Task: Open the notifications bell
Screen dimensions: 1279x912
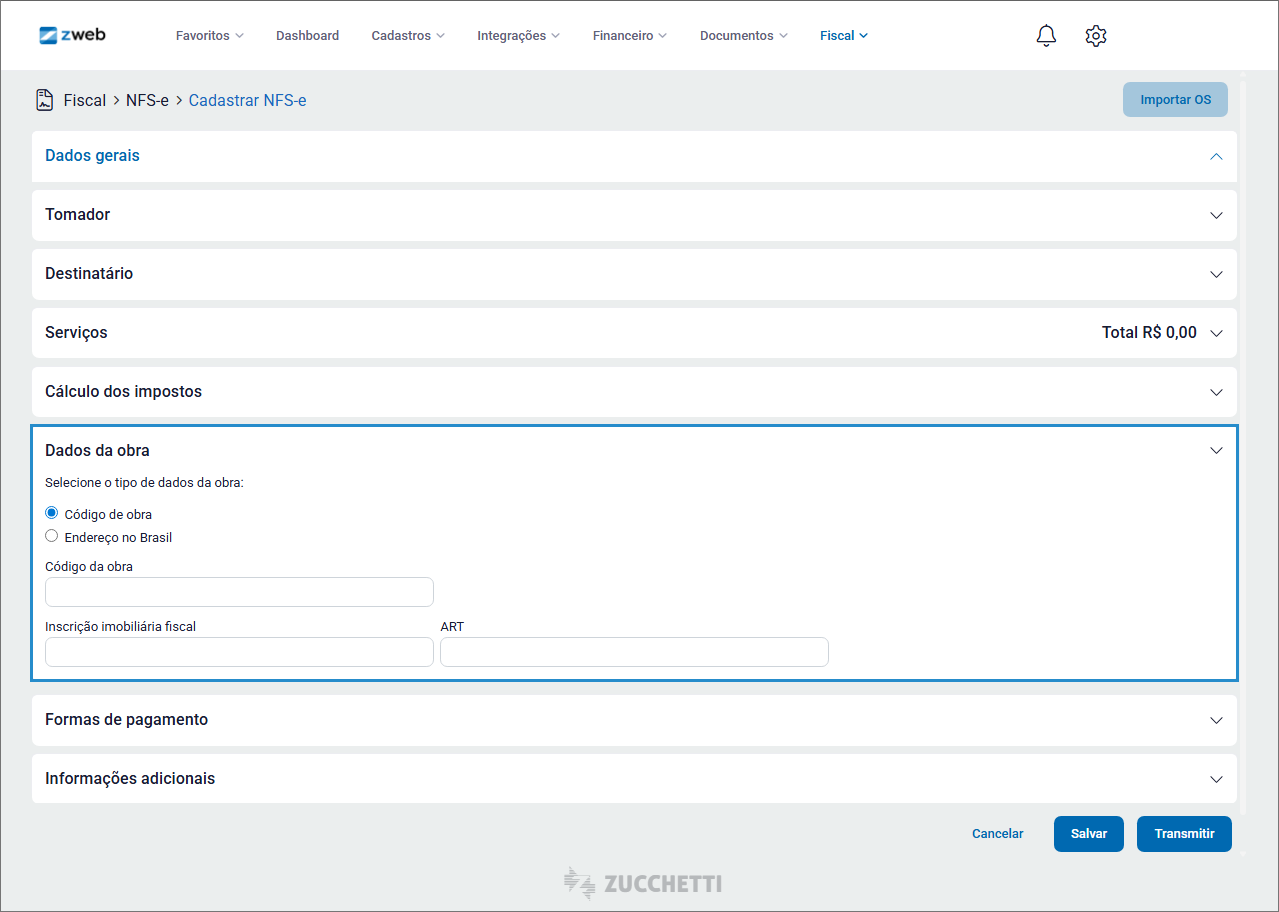Action: [1046, 36]
